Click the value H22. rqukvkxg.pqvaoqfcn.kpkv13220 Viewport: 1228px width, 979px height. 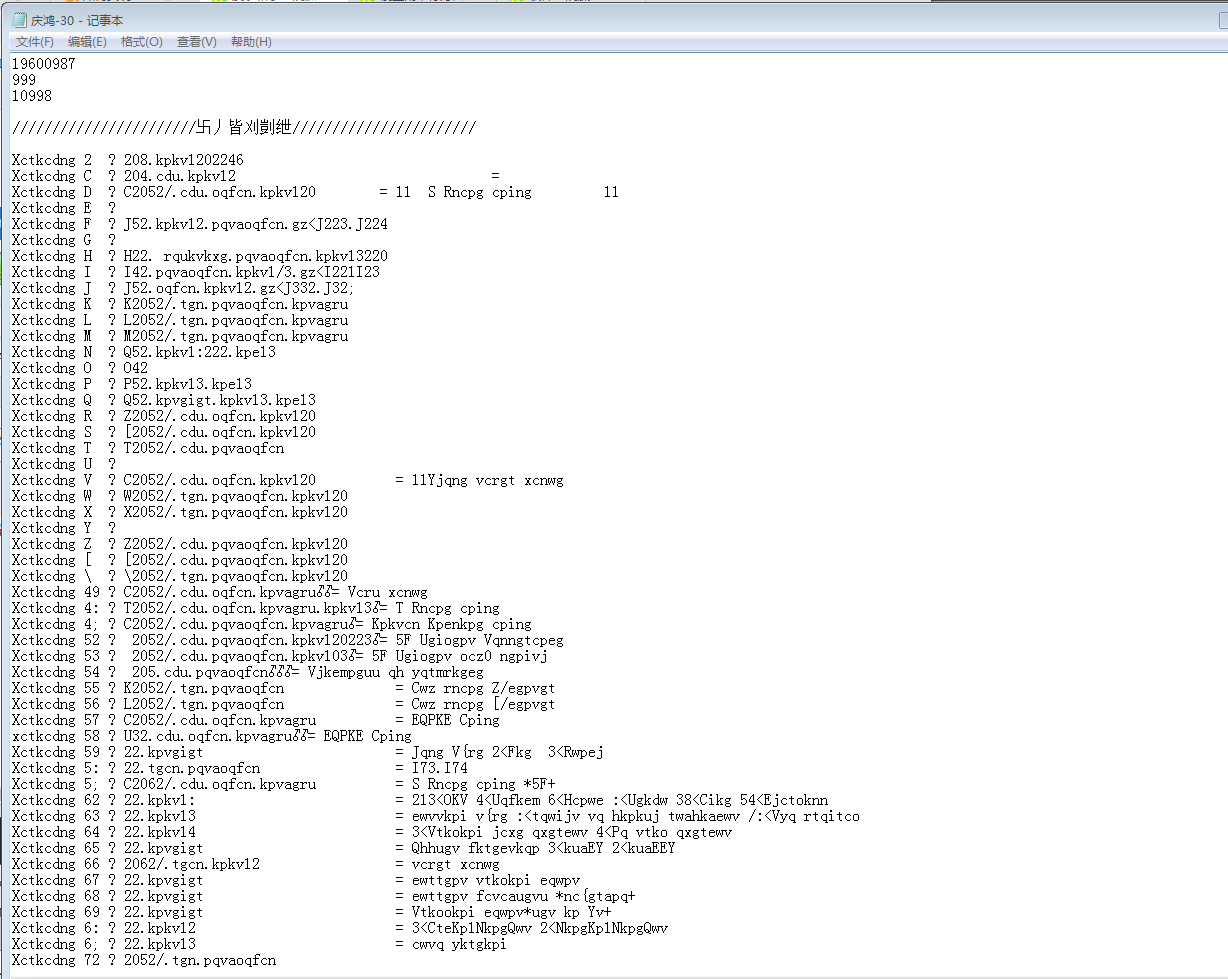click(x=256, y=256)
